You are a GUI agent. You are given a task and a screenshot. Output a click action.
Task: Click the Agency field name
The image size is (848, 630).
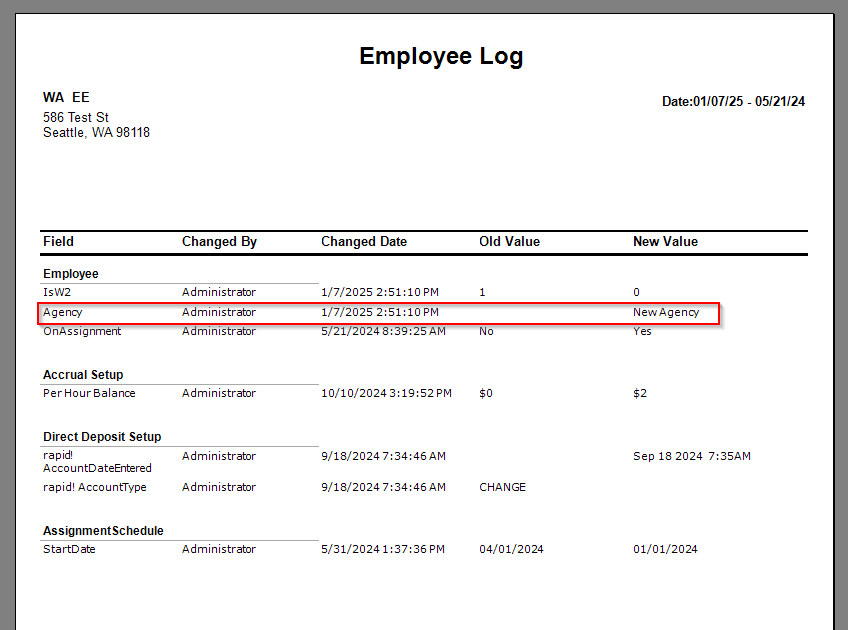click(x=62, y=313)
